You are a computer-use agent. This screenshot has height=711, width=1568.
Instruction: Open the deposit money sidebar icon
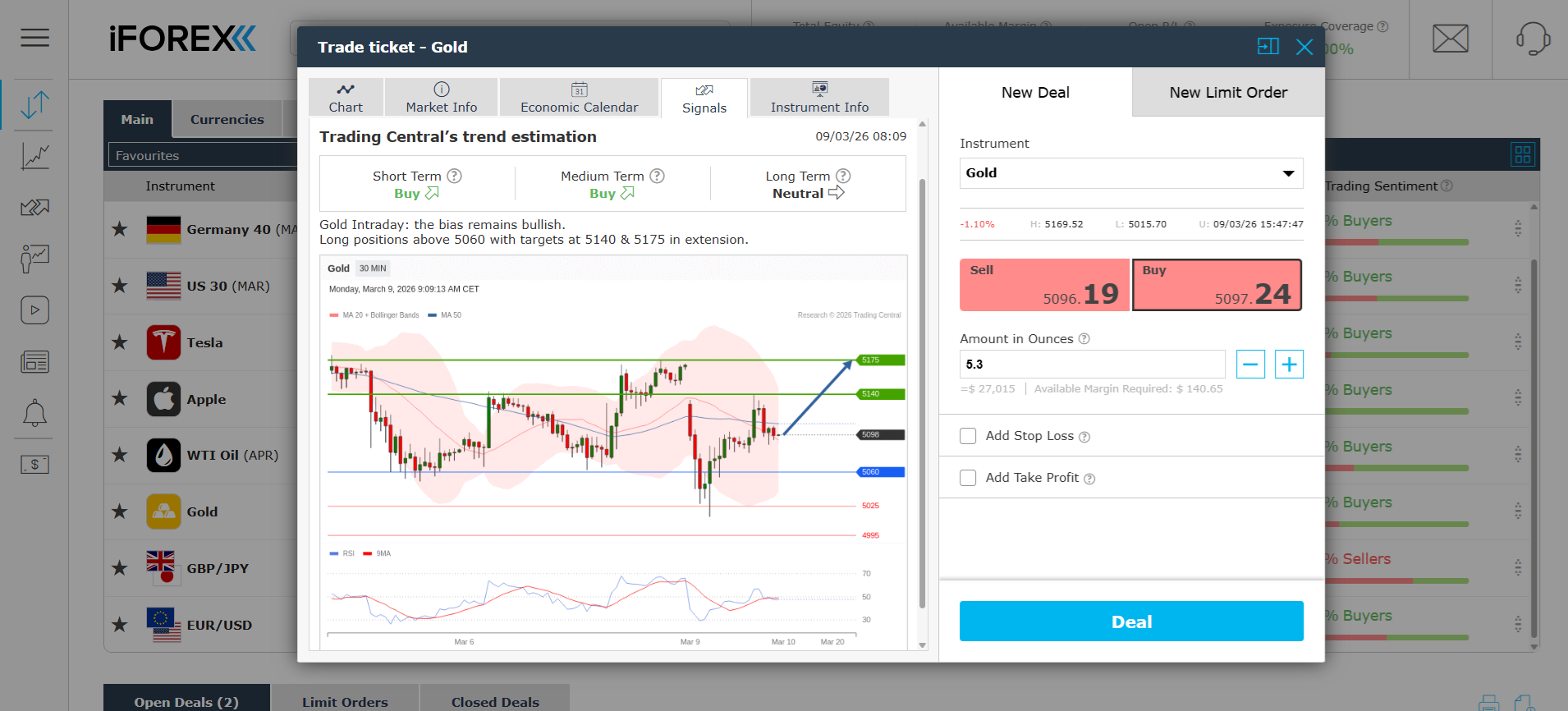(x=34, y=465)
